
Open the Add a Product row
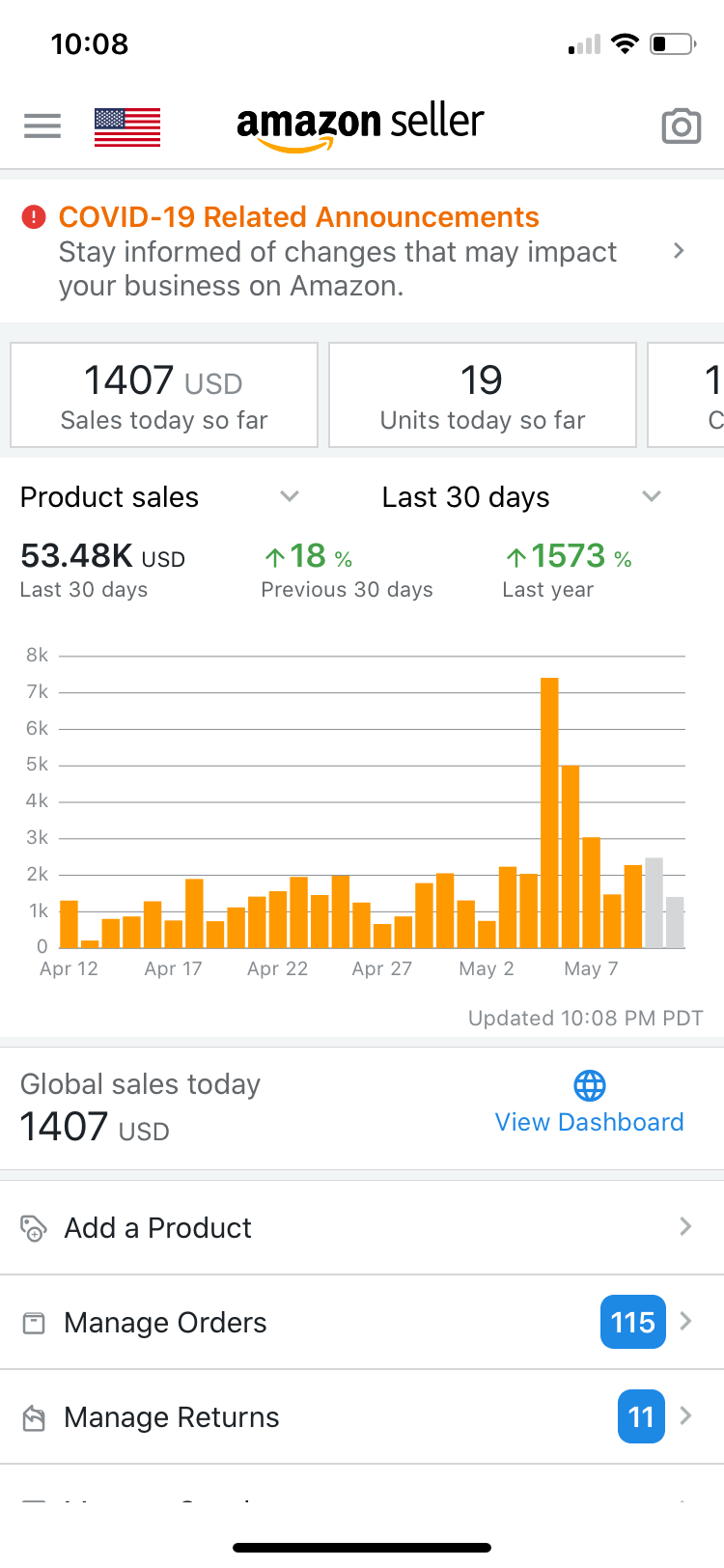coord(362,1228)
